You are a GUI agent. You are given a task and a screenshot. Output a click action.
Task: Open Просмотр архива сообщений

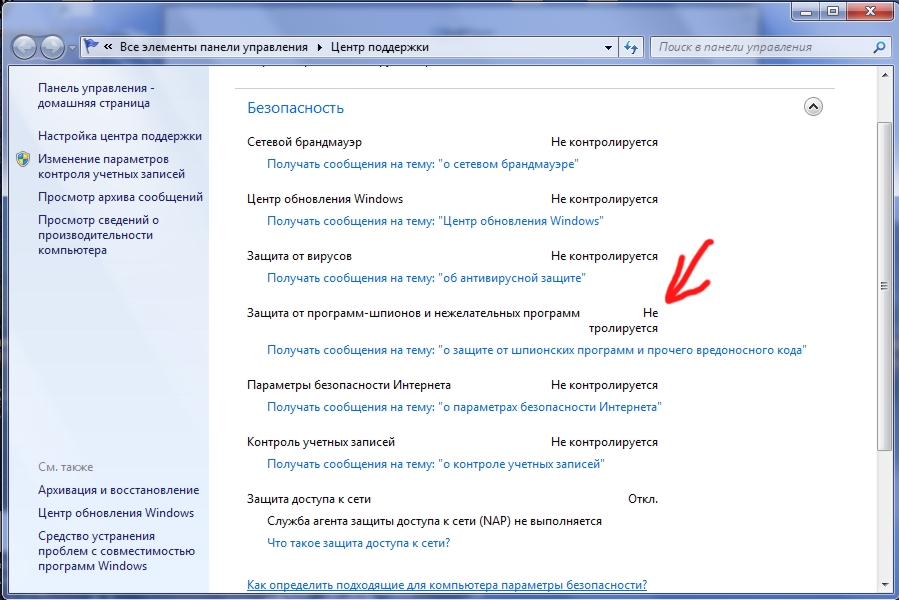[x=120, y=197]
